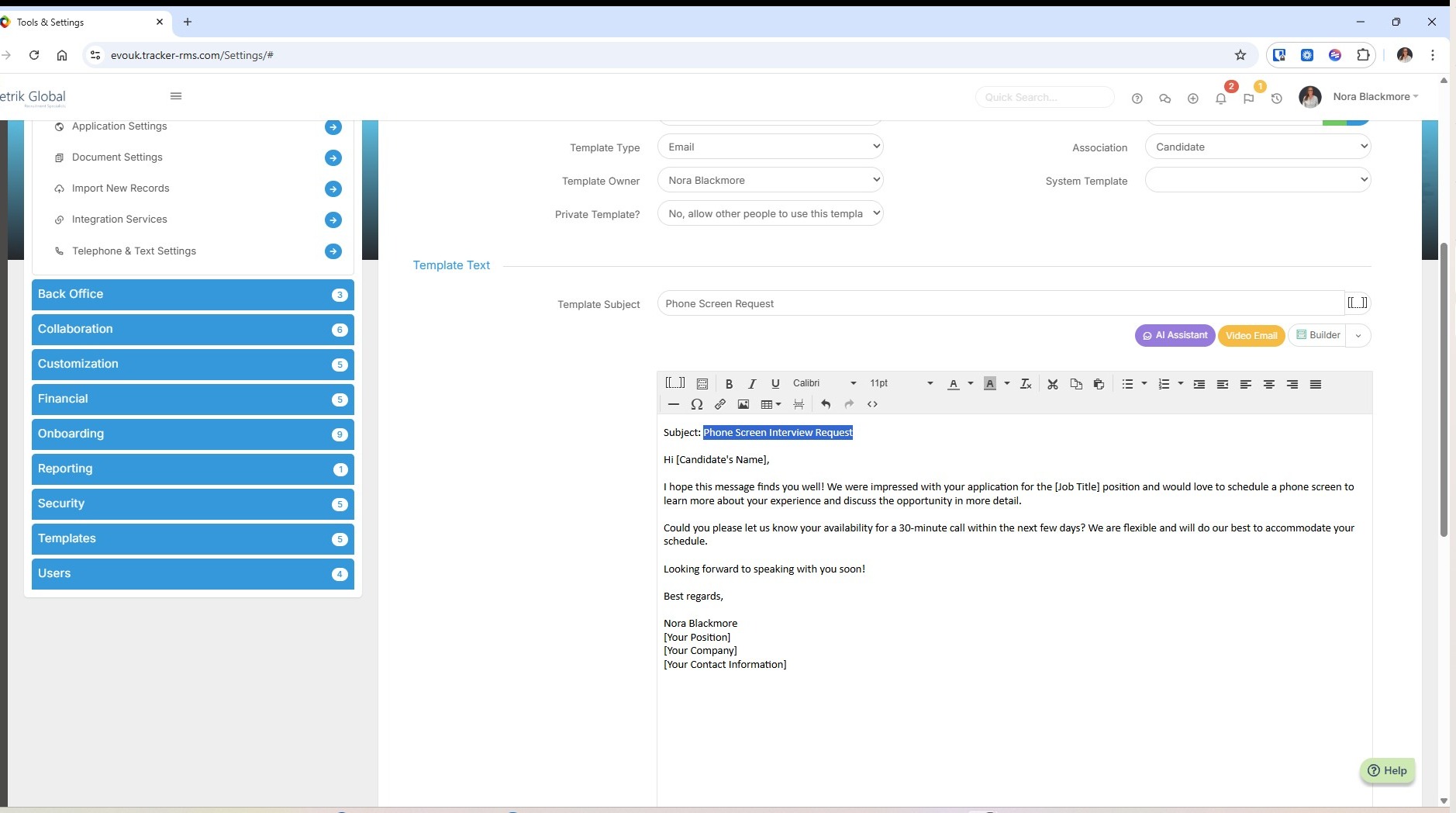Toggle underline formatting in the editor toolbar
This screenshot has width=1456, height=813.
point(775,384)
